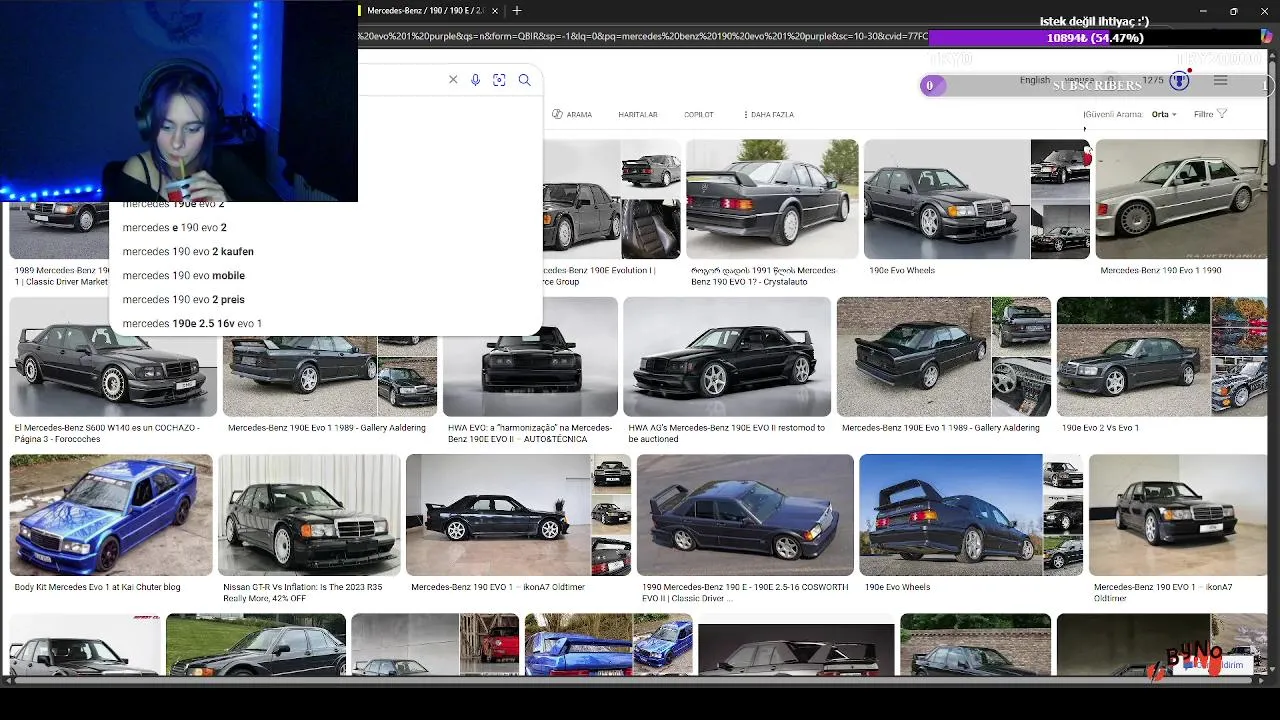Switch to the HARİTALAR tab
This screenshot has width=1280, height=720.
tap(638, 114)
